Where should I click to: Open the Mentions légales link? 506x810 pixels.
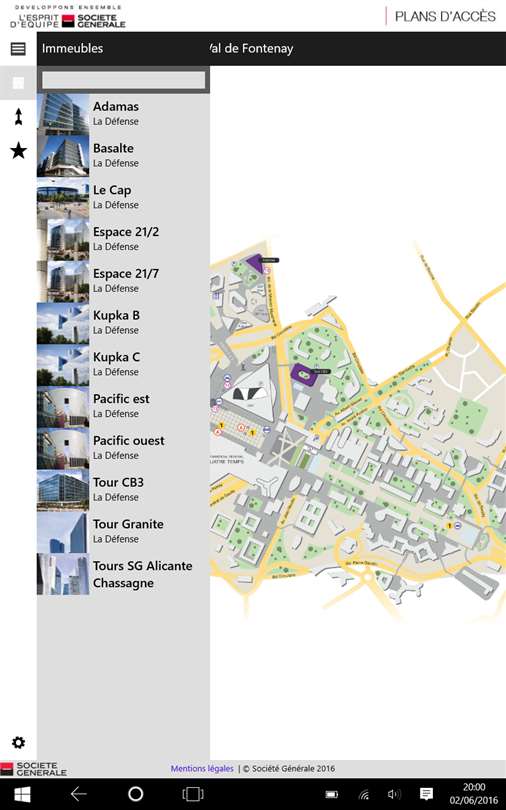[x=202, y=769]
